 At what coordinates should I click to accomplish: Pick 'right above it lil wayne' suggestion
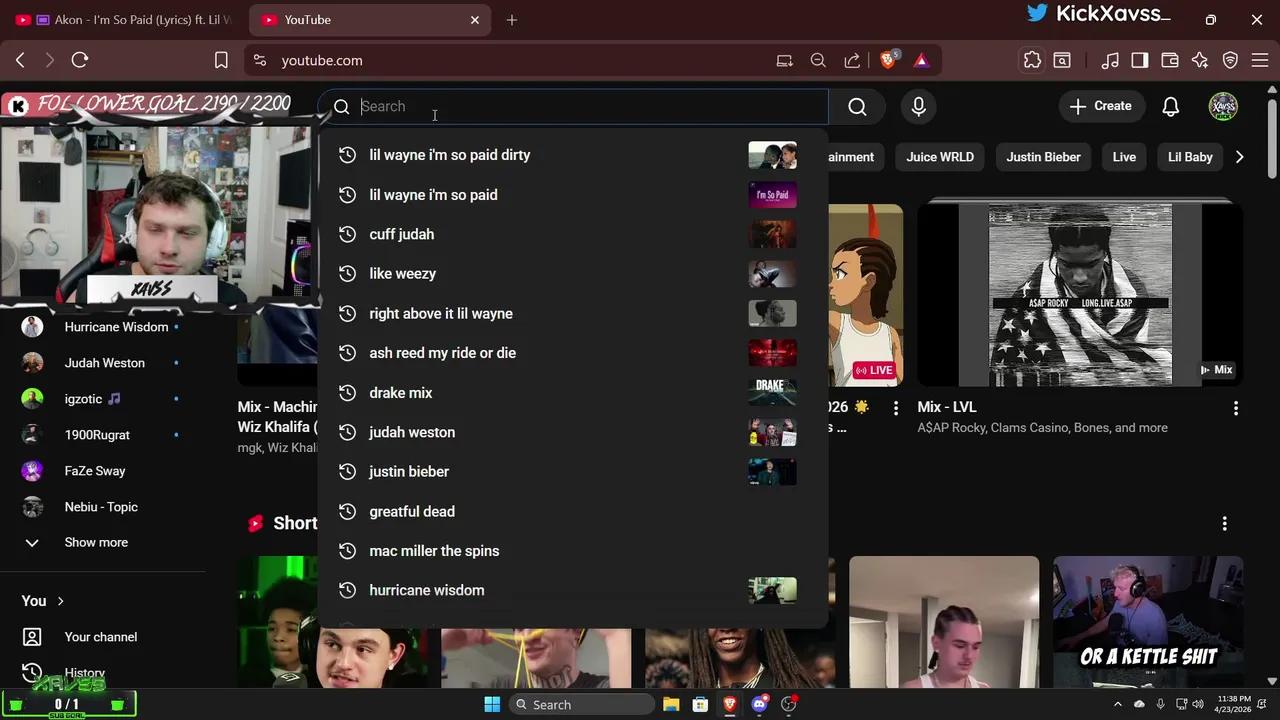[573, 313]
